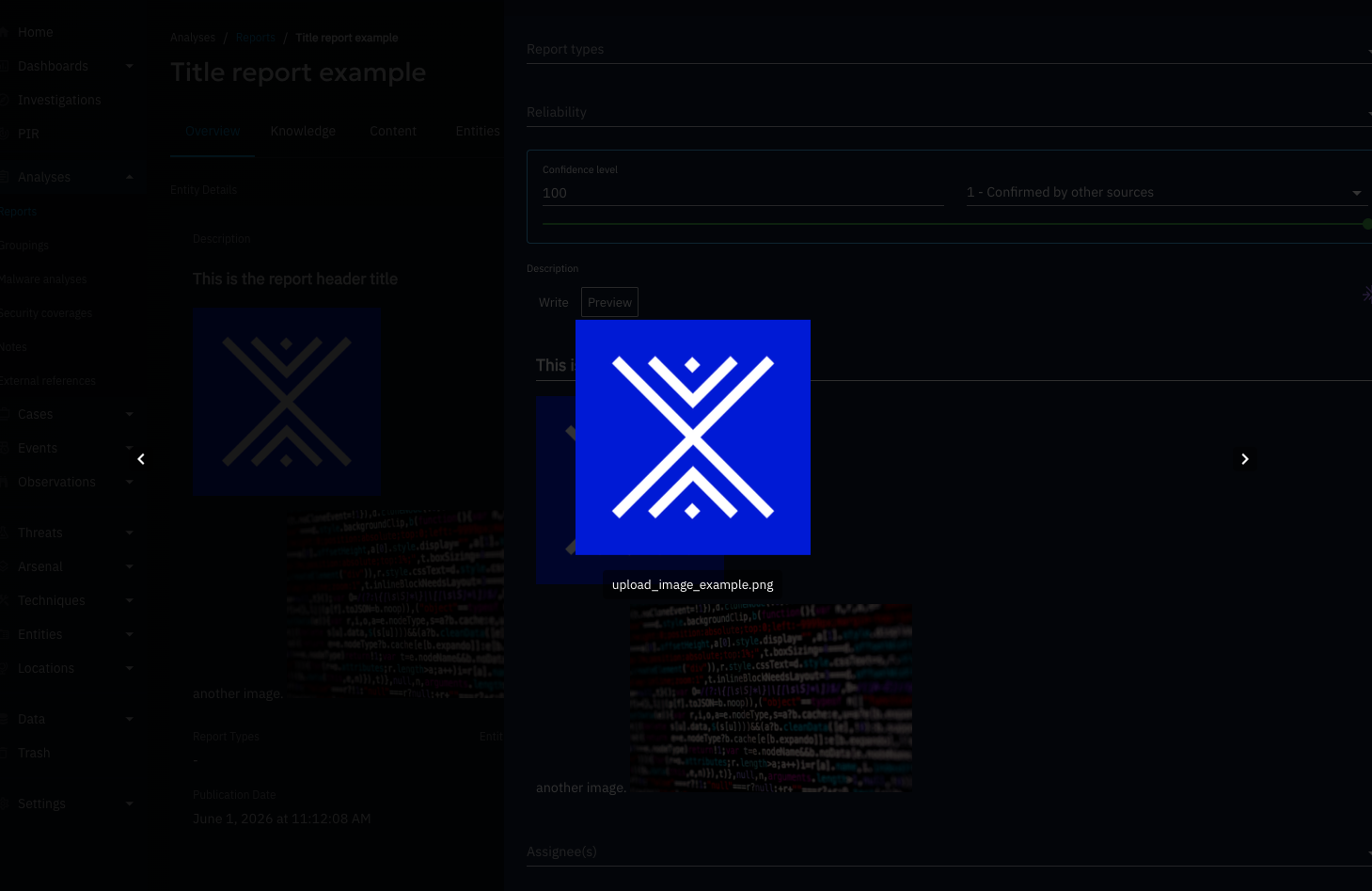The height and width of the screenshot is (891, 1372).
Task: Open the Entities tab of the report
Action: (478, 131)
